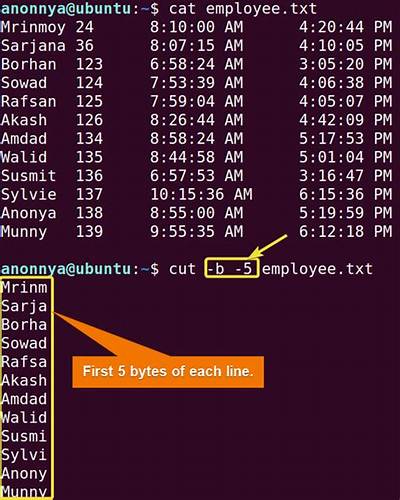Click output line 'Mrinm'
Screen dimensions: 400x500
(24, 288)
